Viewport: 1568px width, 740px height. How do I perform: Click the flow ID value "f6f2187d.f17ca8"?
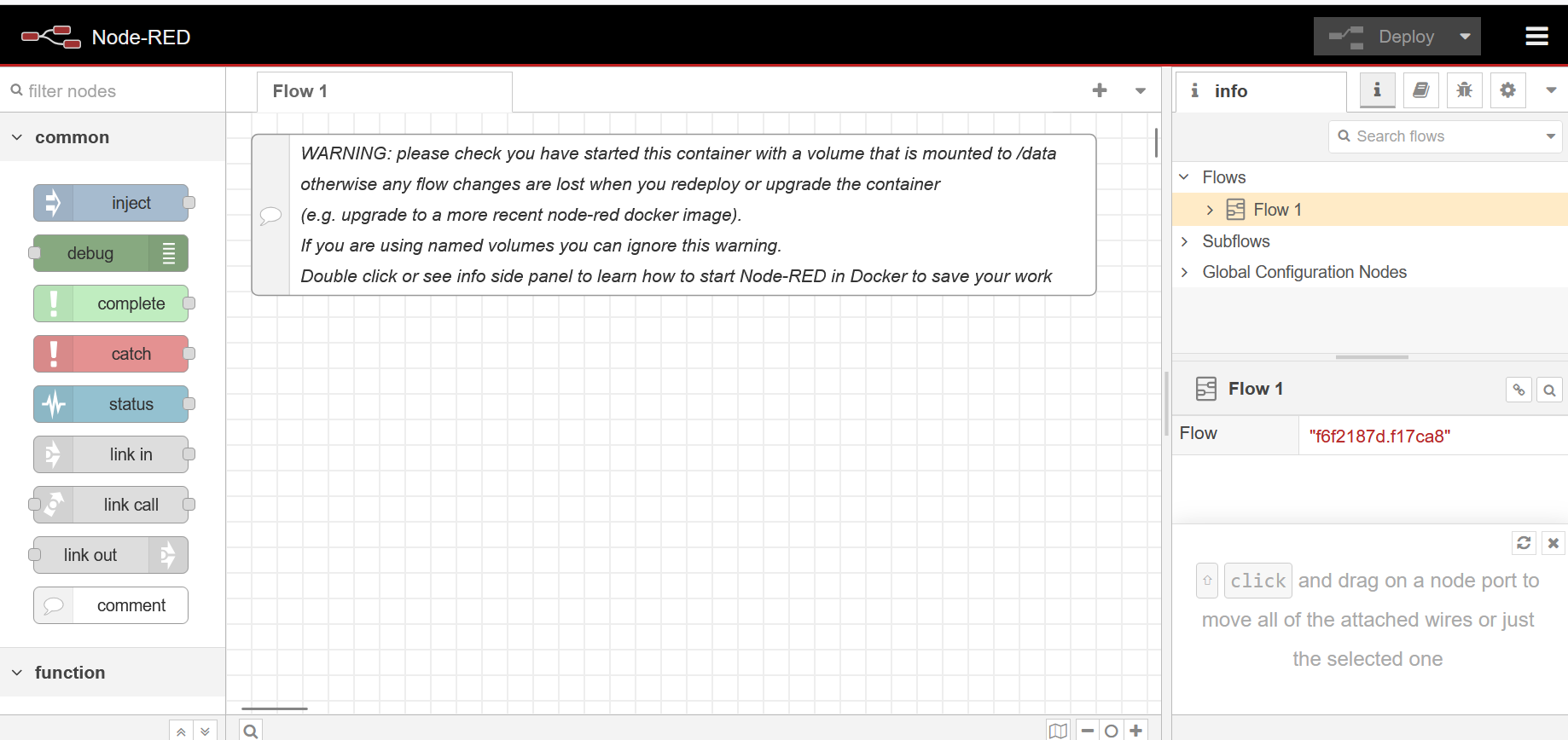tap(1379, 436)
